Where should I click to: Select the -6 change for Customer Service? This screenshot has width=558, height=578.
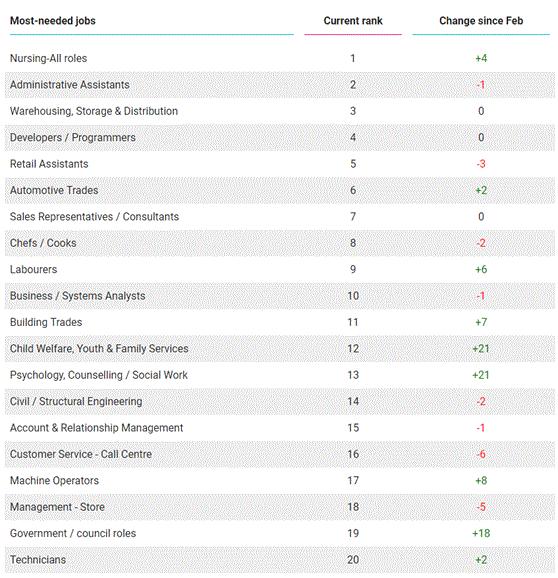pyautogui.click(x=481, y=455)
